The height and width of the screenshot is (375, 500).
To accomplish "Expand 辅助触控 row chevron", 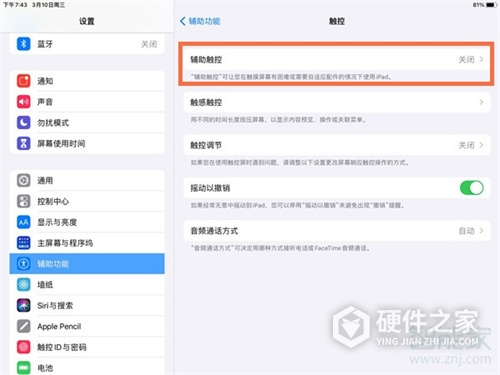I will tap(481, 59).
